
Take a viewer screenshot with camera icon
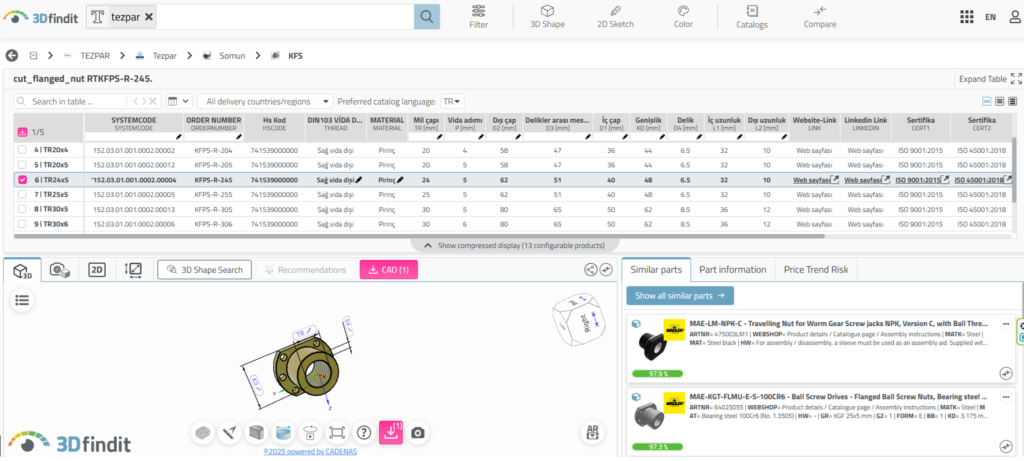[x=418, y=432]
